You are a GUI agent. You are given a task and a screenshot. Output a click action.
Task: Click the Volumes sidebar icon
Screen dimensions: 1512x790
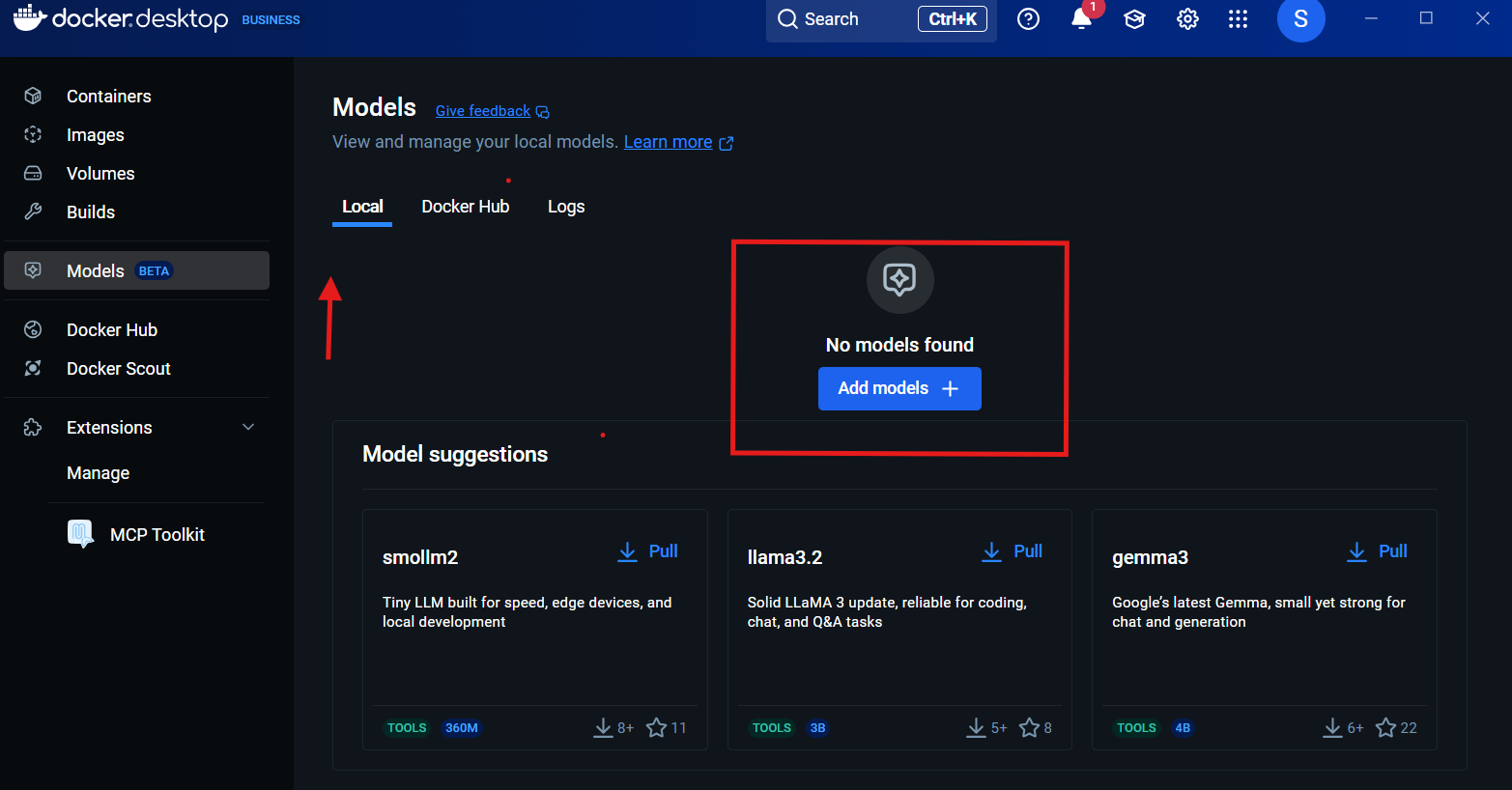click(x=33, y=173)
